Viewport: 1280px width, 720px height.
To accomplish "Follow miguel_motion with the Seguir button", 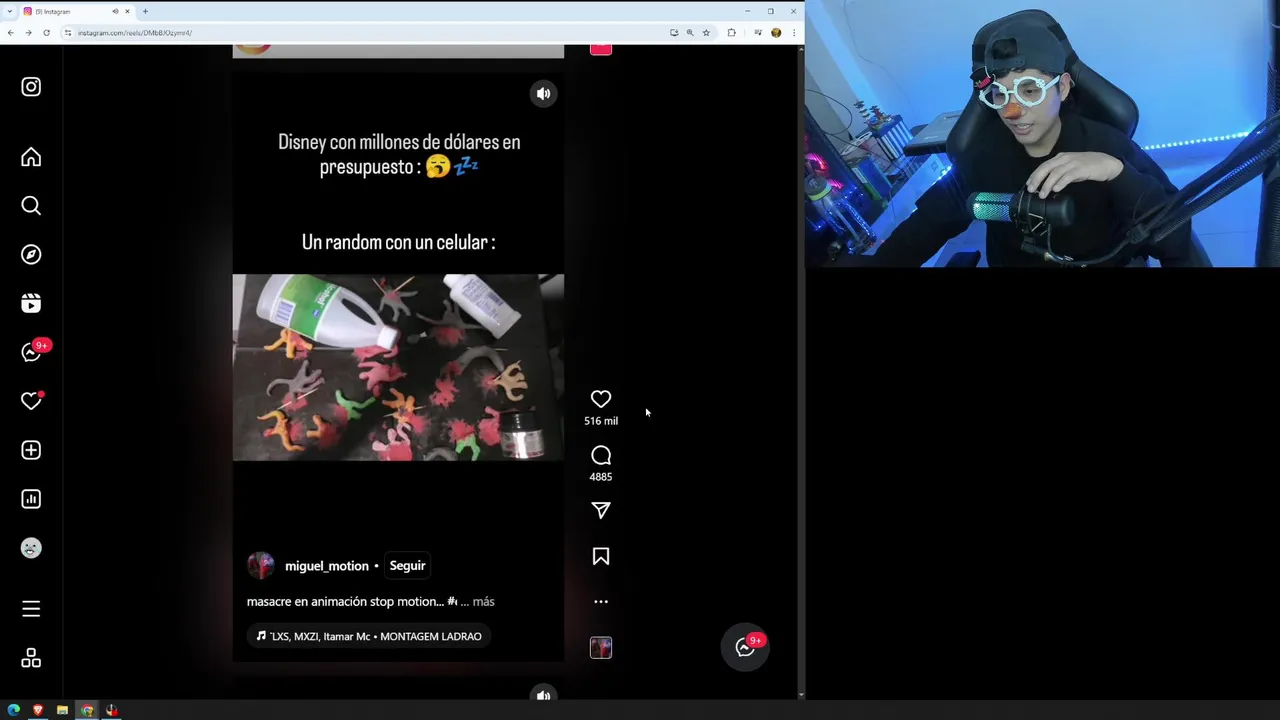I will (x=407, y=566).
